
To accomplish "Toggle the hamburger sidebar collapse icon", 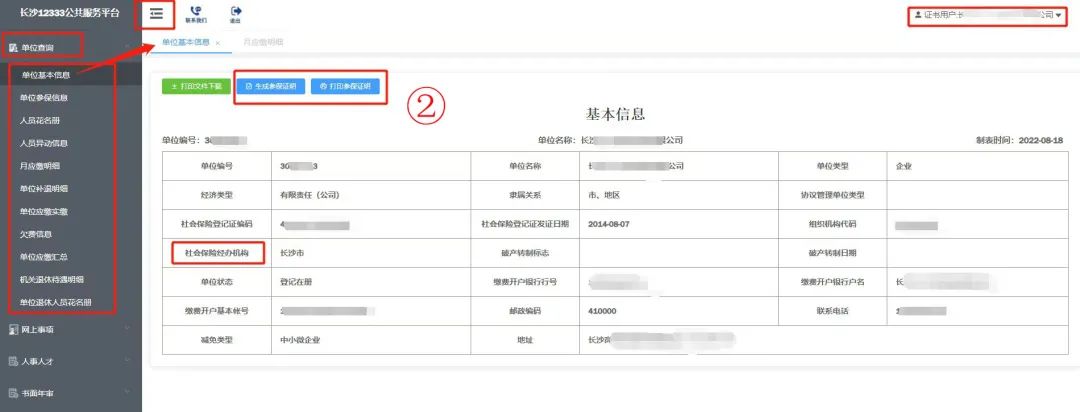I will tap(156, 13).
